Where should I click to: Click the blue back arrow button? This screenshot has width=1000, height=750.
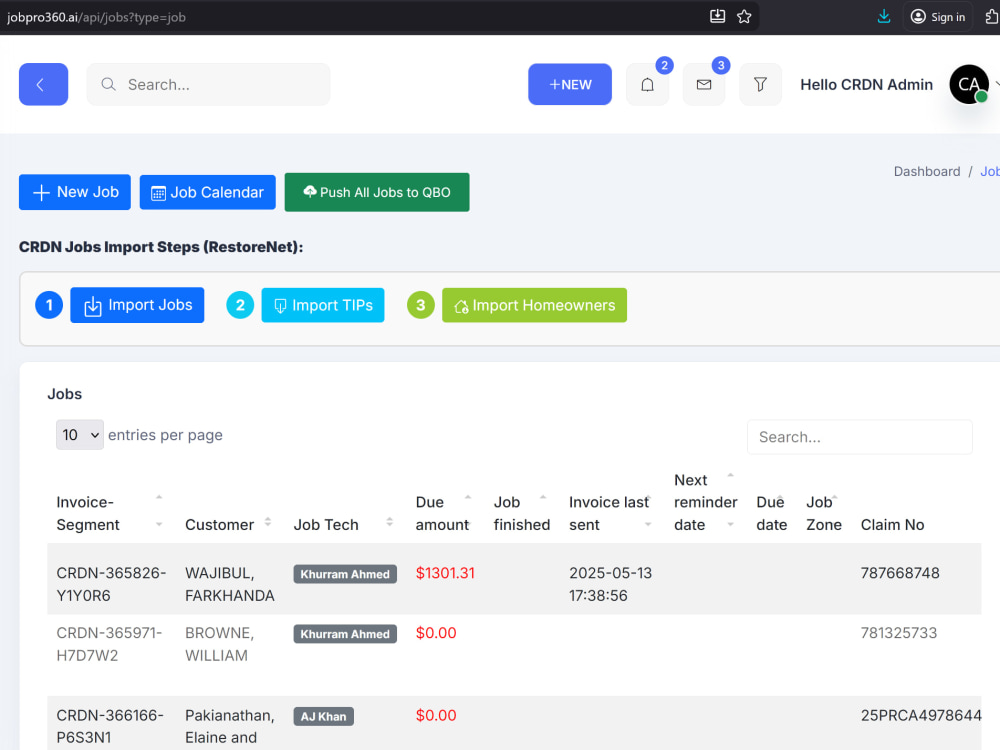(43, 84)
